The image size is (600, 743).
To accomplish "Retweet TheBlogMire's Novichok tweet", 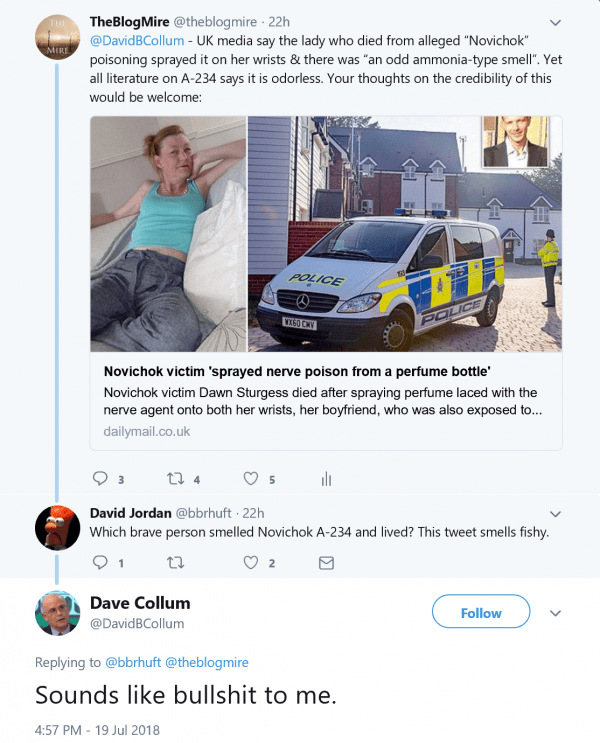I will pos(178,478).
